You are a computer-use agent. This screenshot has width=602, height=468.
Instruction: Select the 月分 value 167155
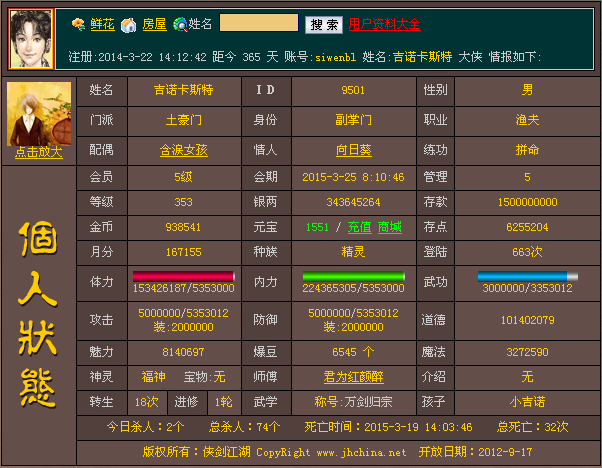click(184, 252)
